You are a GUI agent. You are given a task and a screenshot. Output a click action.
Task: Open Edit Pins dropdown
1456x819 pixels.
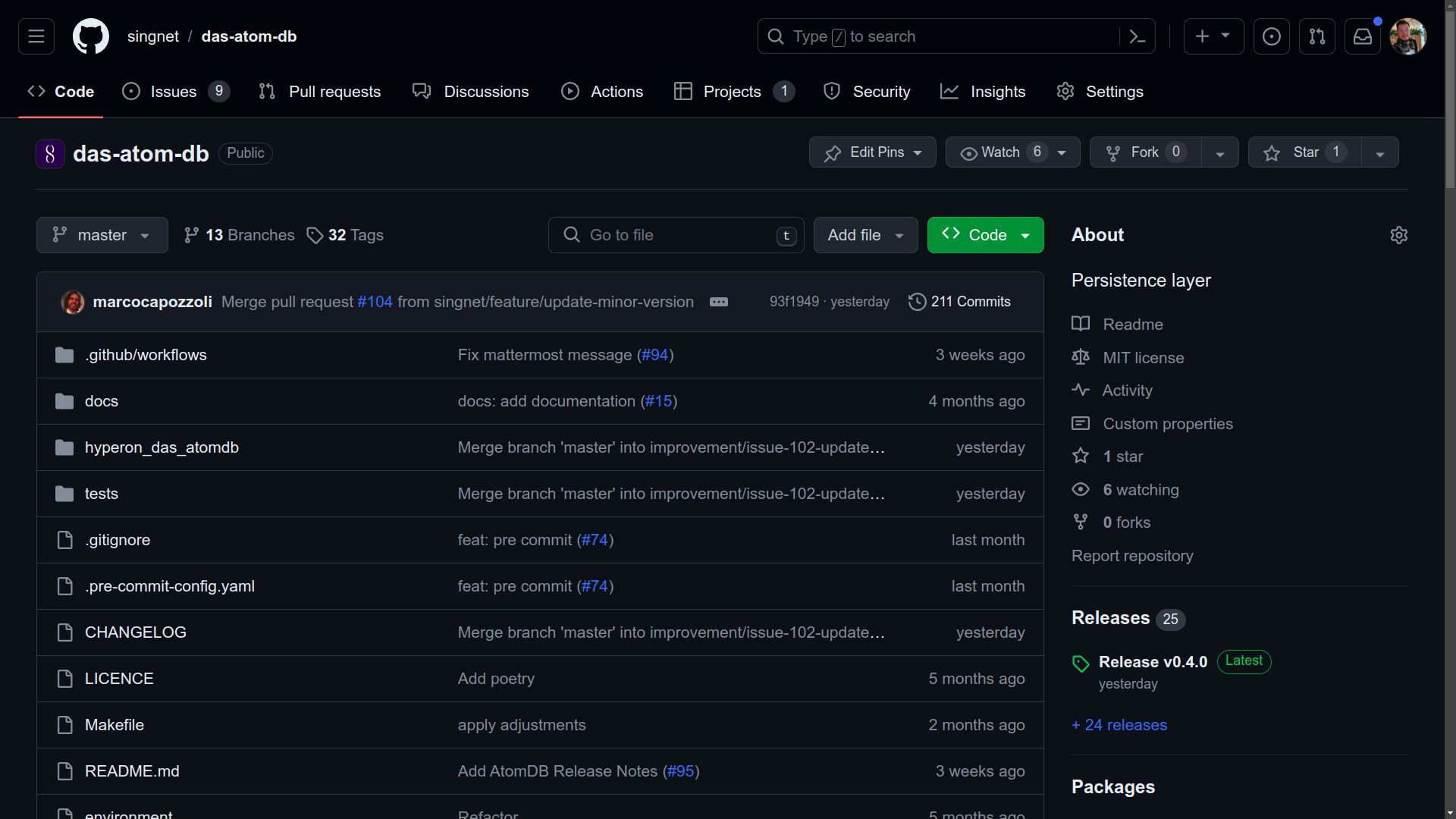(873, 152)
